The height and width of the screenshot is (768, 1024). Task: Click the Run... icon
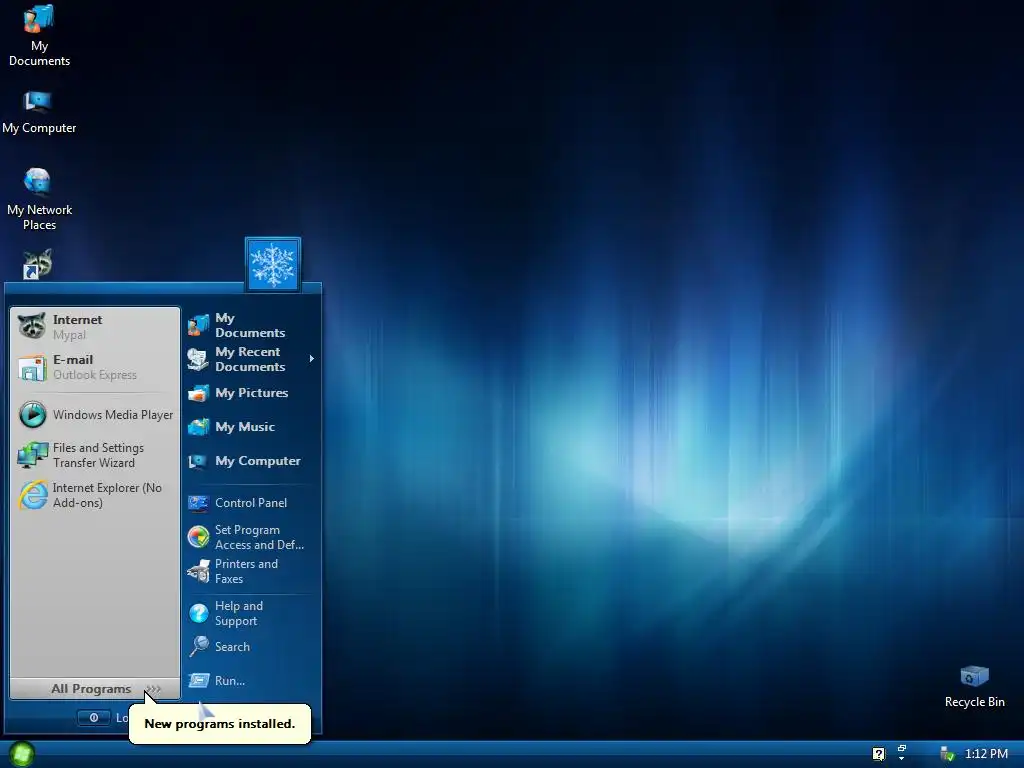point(198,680)
